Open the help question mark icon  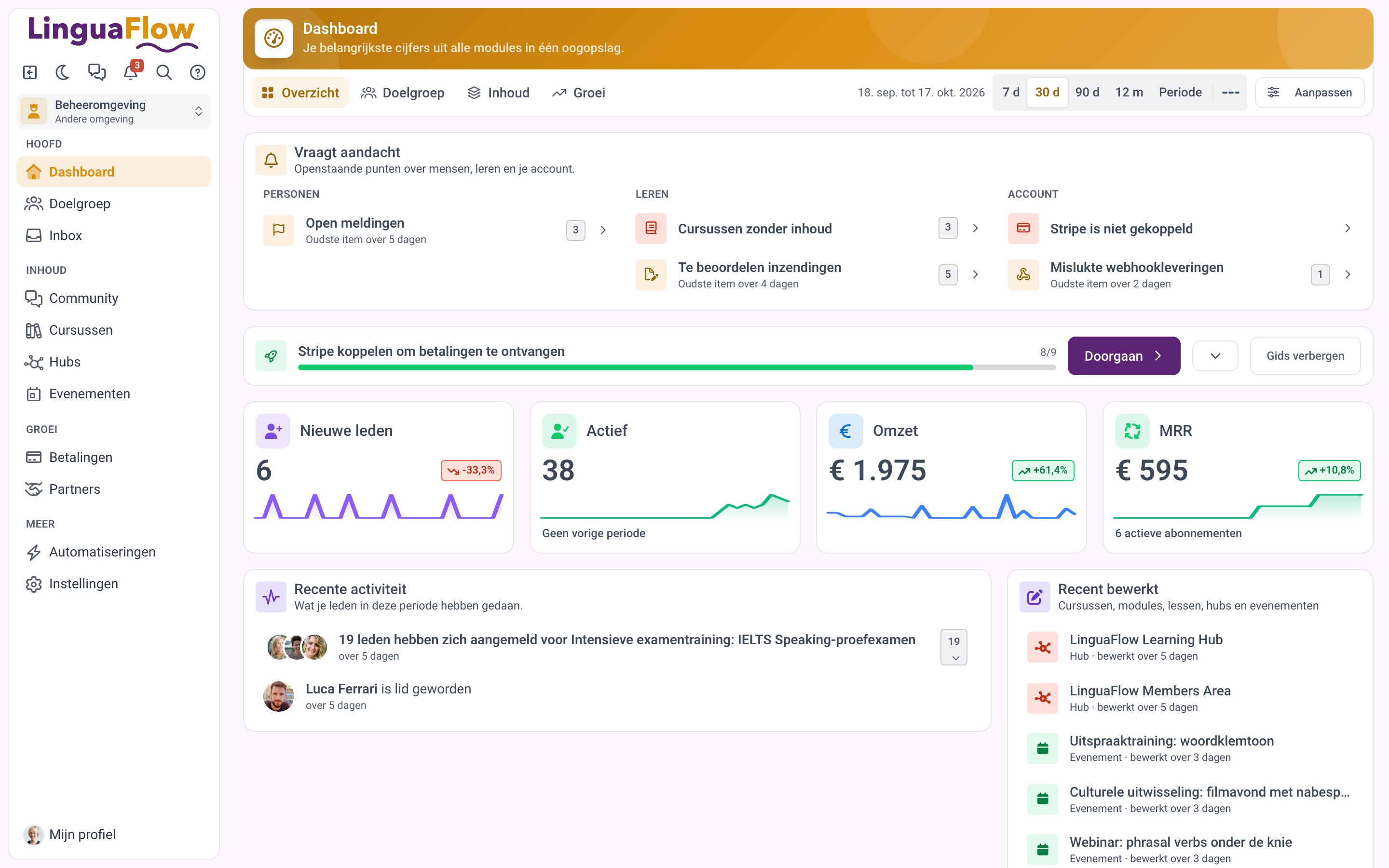197,72
